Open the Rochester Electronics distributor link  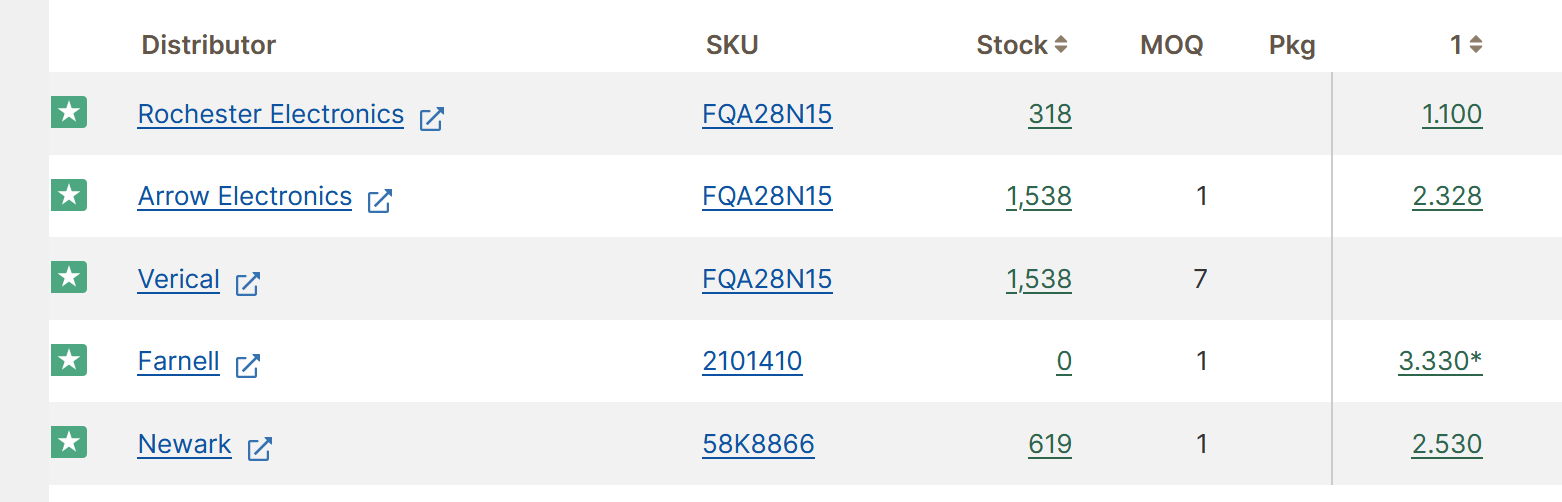271,115
